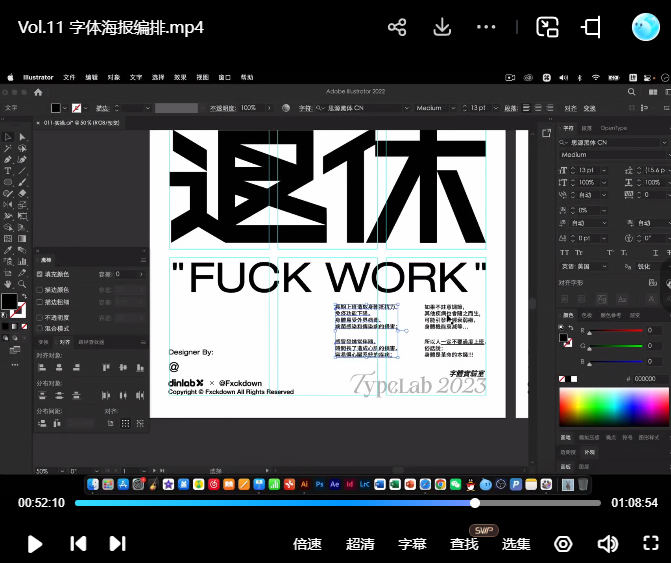Open the 文件 menu in Illustrator
This screenshot has height=563, width=671.
click(x=69, y=76)
